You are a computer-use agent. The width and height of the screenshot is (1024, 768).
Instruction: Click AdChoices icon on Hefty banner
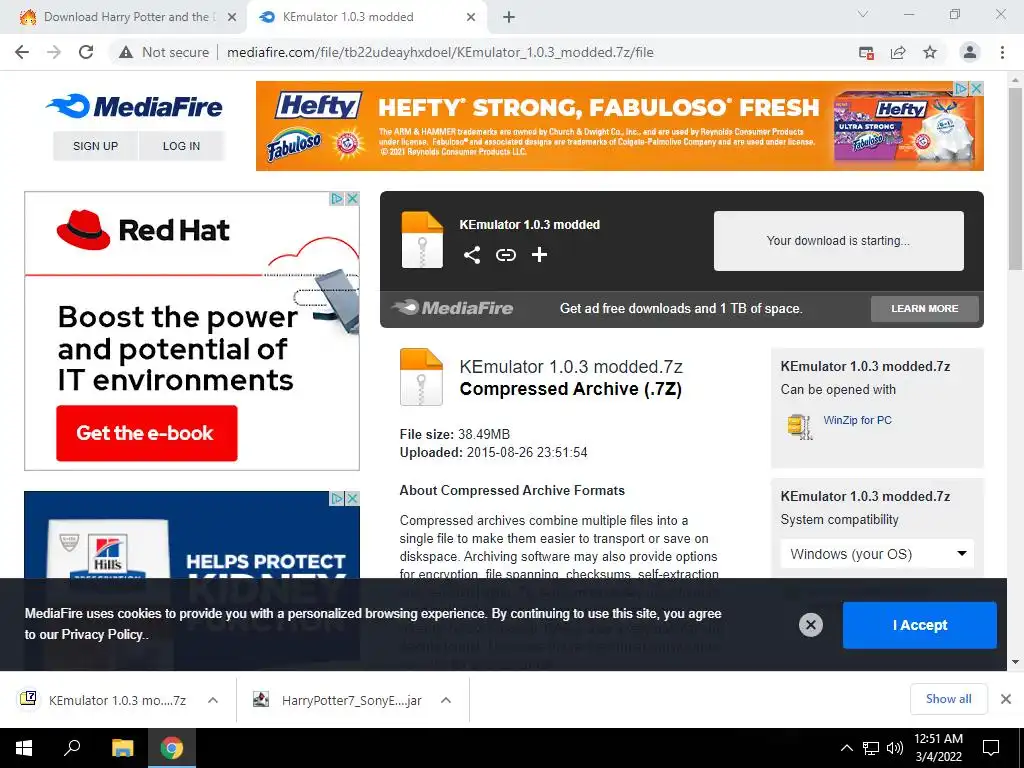[962, 88]
